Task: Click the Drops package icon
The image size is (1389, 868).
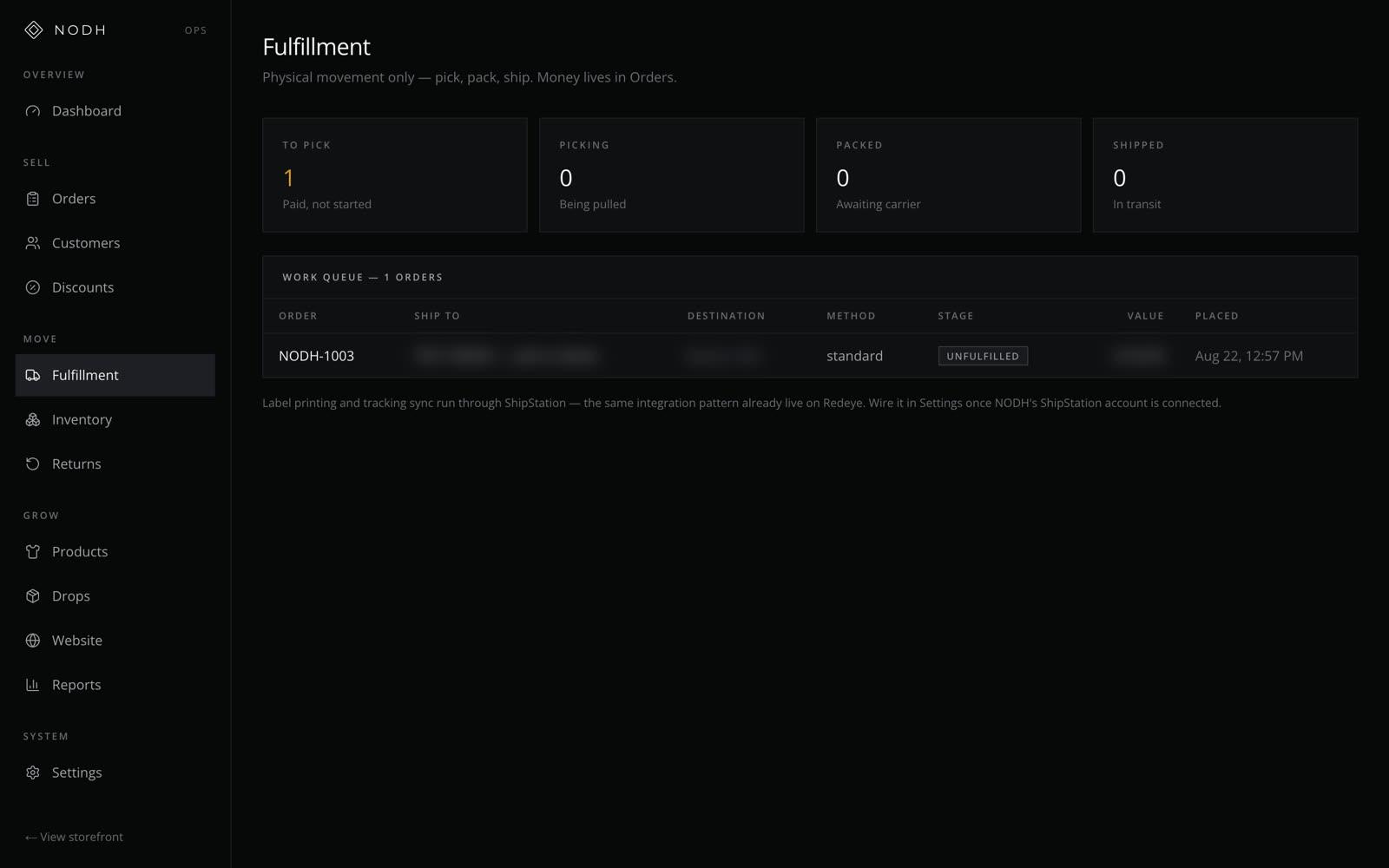Action: pos(33,595)
